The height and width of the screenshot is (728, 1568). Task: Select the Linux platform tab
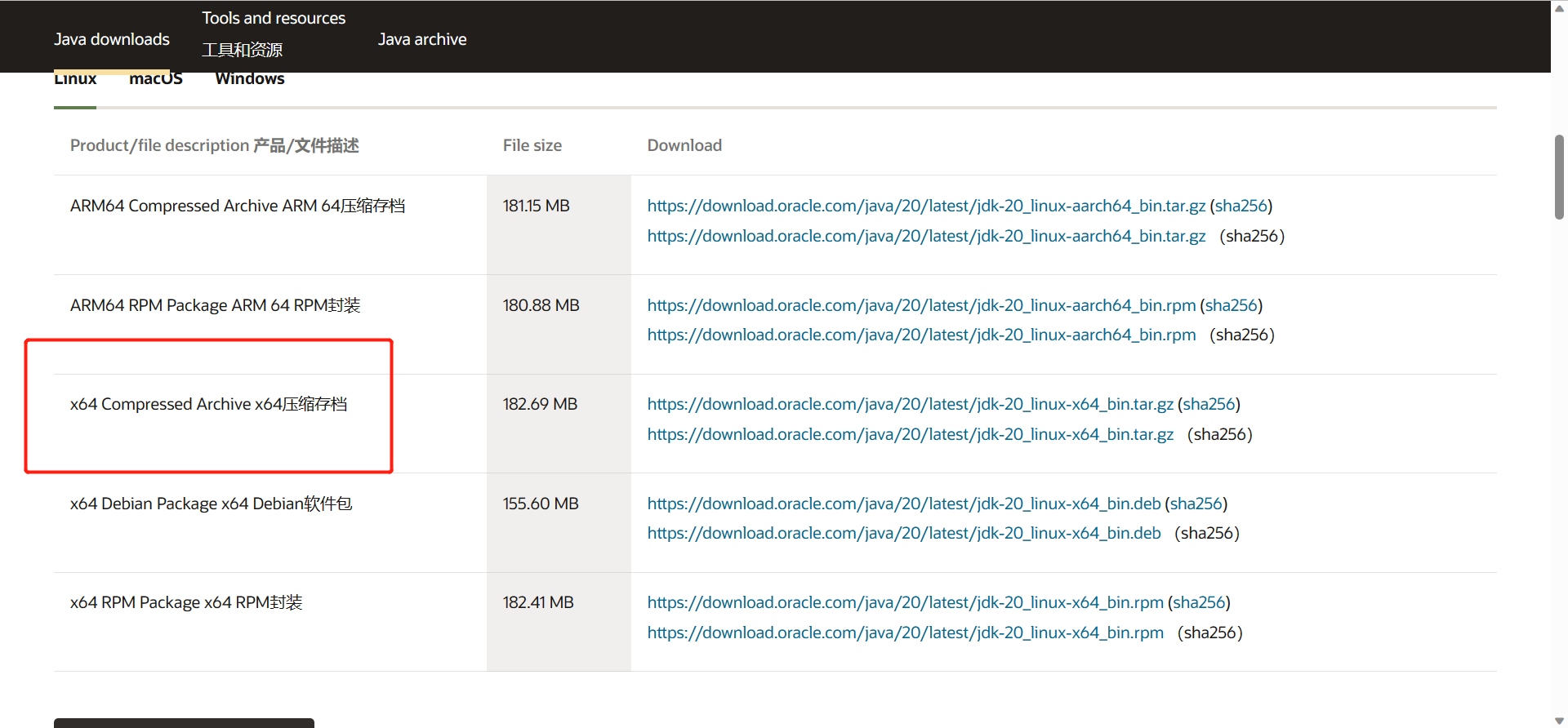[x=75, y=80]
